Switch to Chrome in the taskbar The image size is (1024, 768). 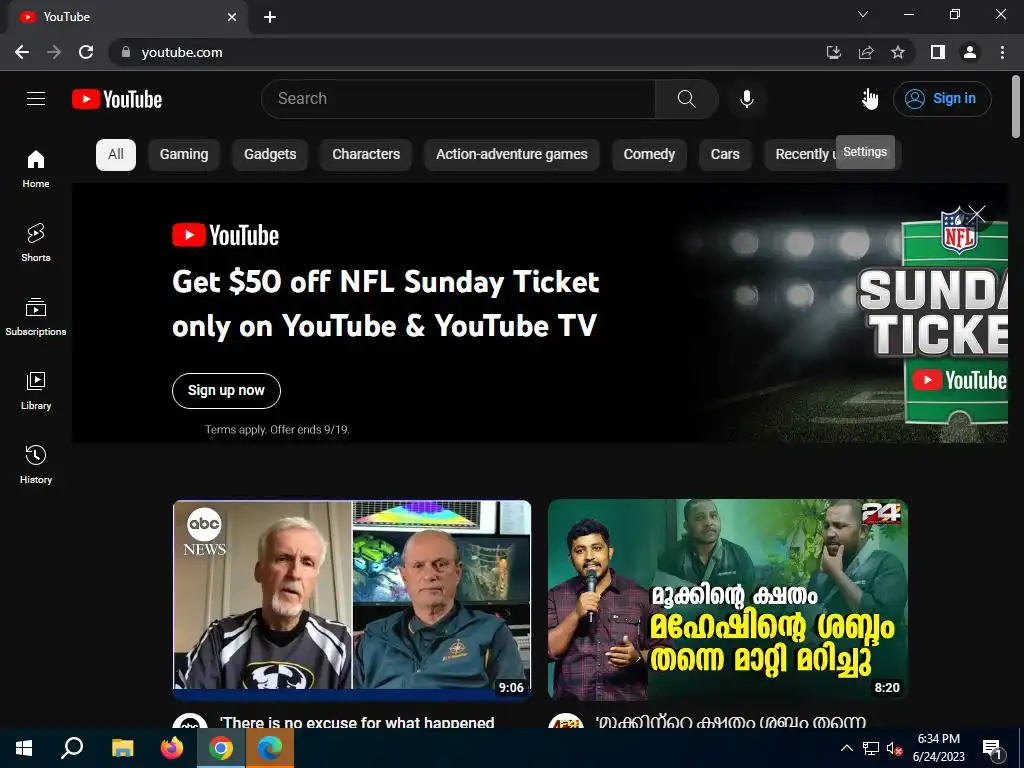click(221, 748)
